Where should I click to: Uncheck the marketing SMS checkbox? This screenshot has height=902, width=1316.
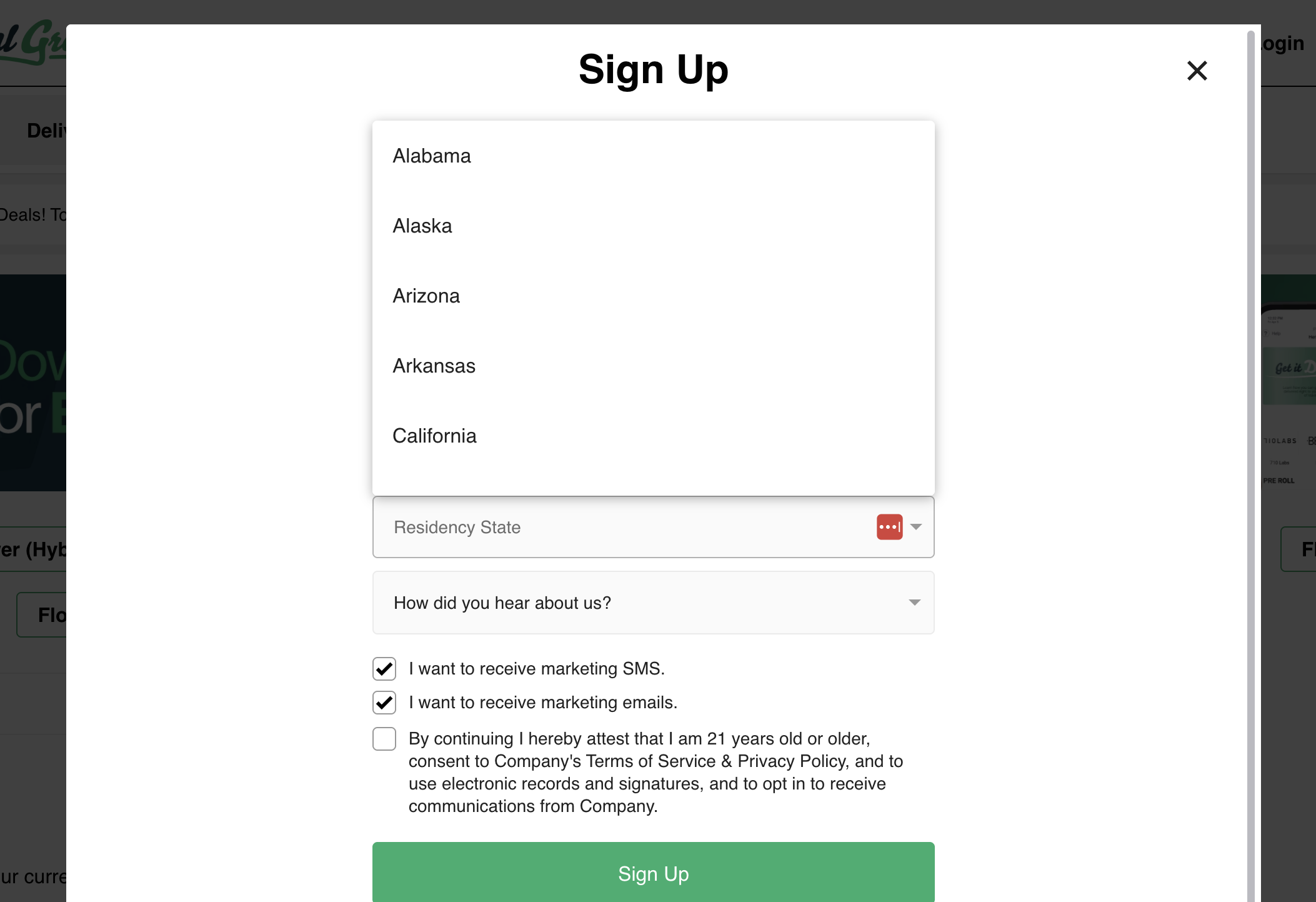(384, 669)
